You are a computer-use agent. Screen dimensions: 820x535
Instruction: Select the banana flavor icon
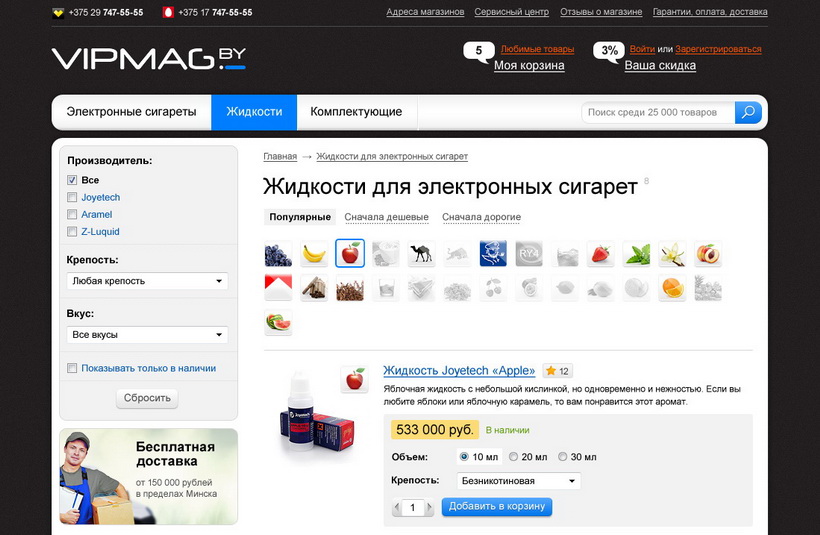coord(314,254)
